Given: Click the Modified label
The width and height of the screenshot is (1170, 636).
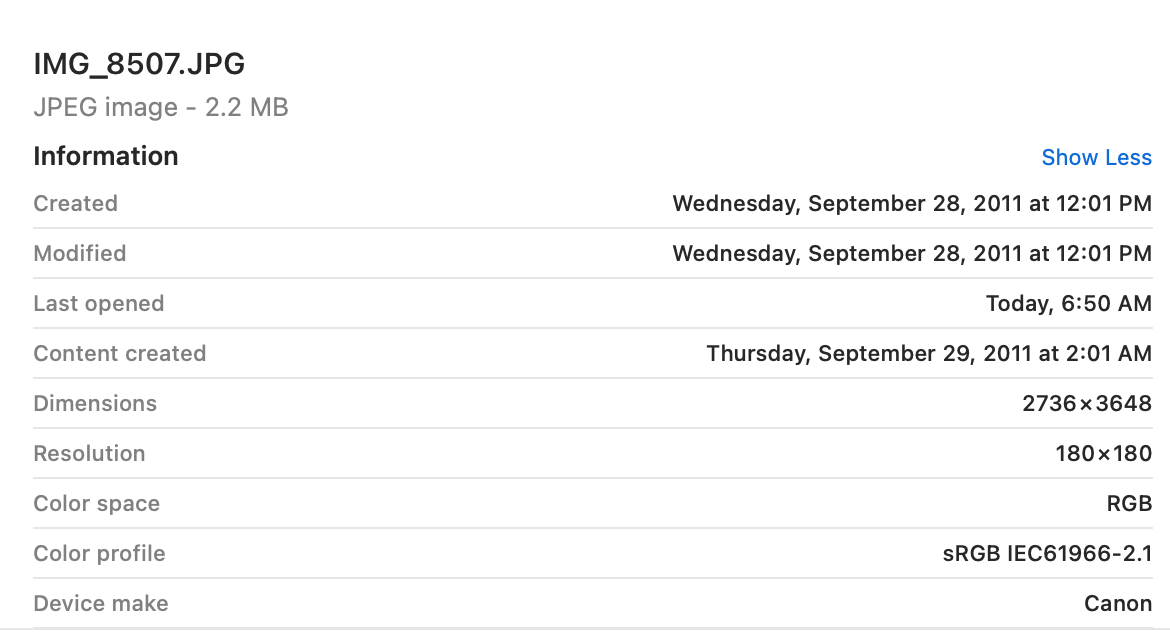Looking at the screenshot, I should (80, 253).
